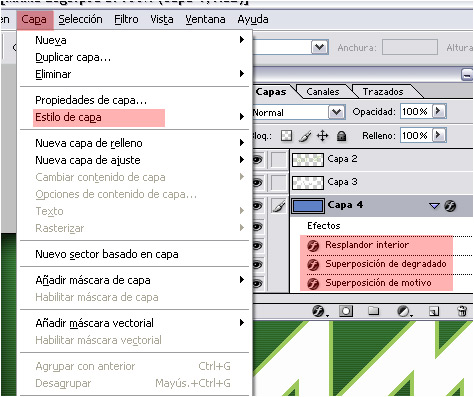Choose Nuevo sector basado en capa
Viewport: 474px width, 397px height.
[x=135, y=254]
